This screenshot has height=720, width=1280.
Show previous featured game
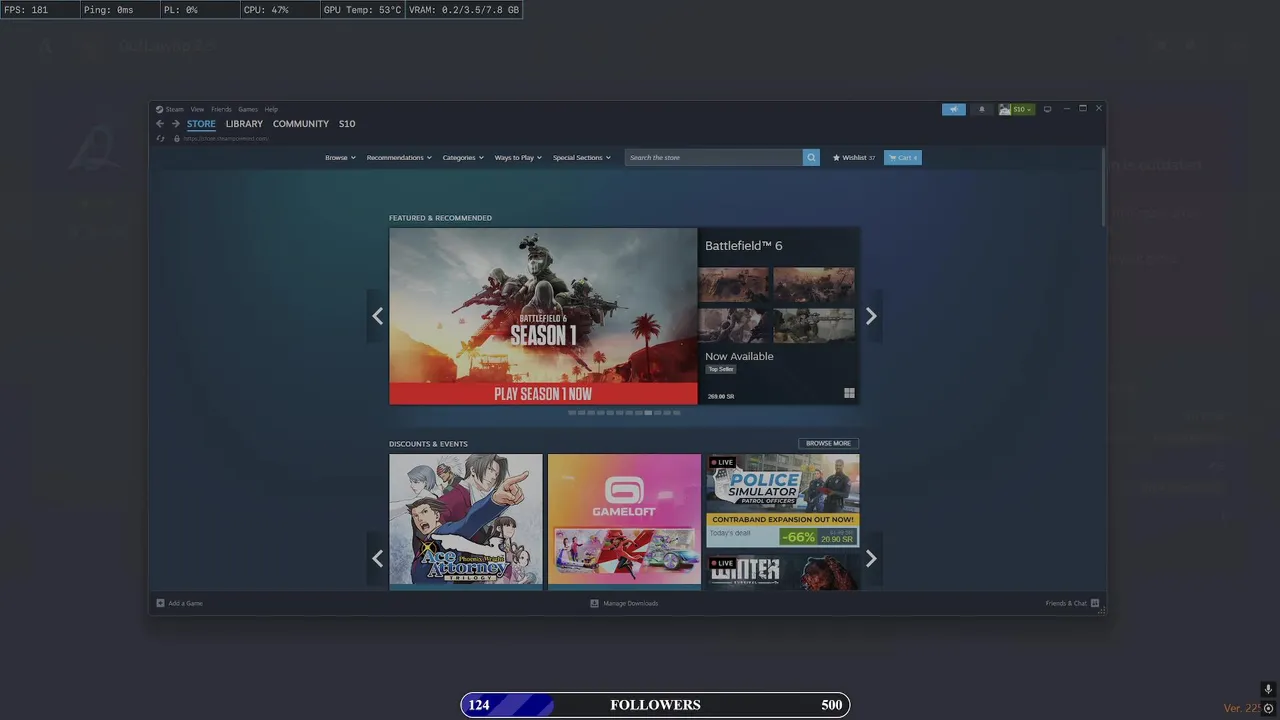[x=377, y=316]
